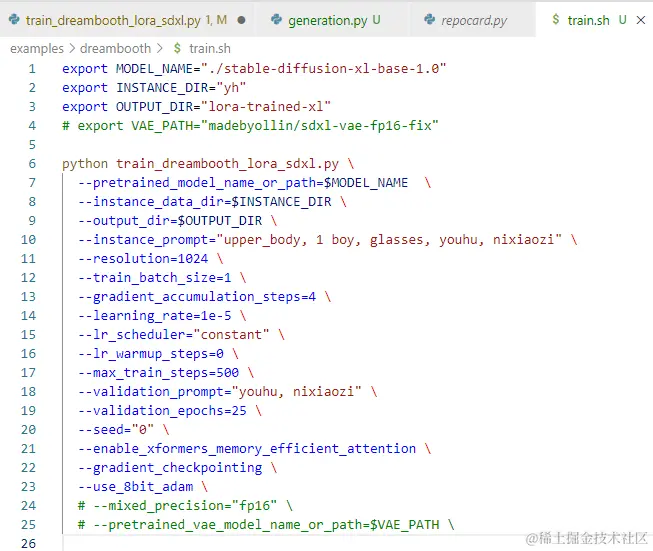
Task: Click line number 6 in gutter
Action: (32, 164)
